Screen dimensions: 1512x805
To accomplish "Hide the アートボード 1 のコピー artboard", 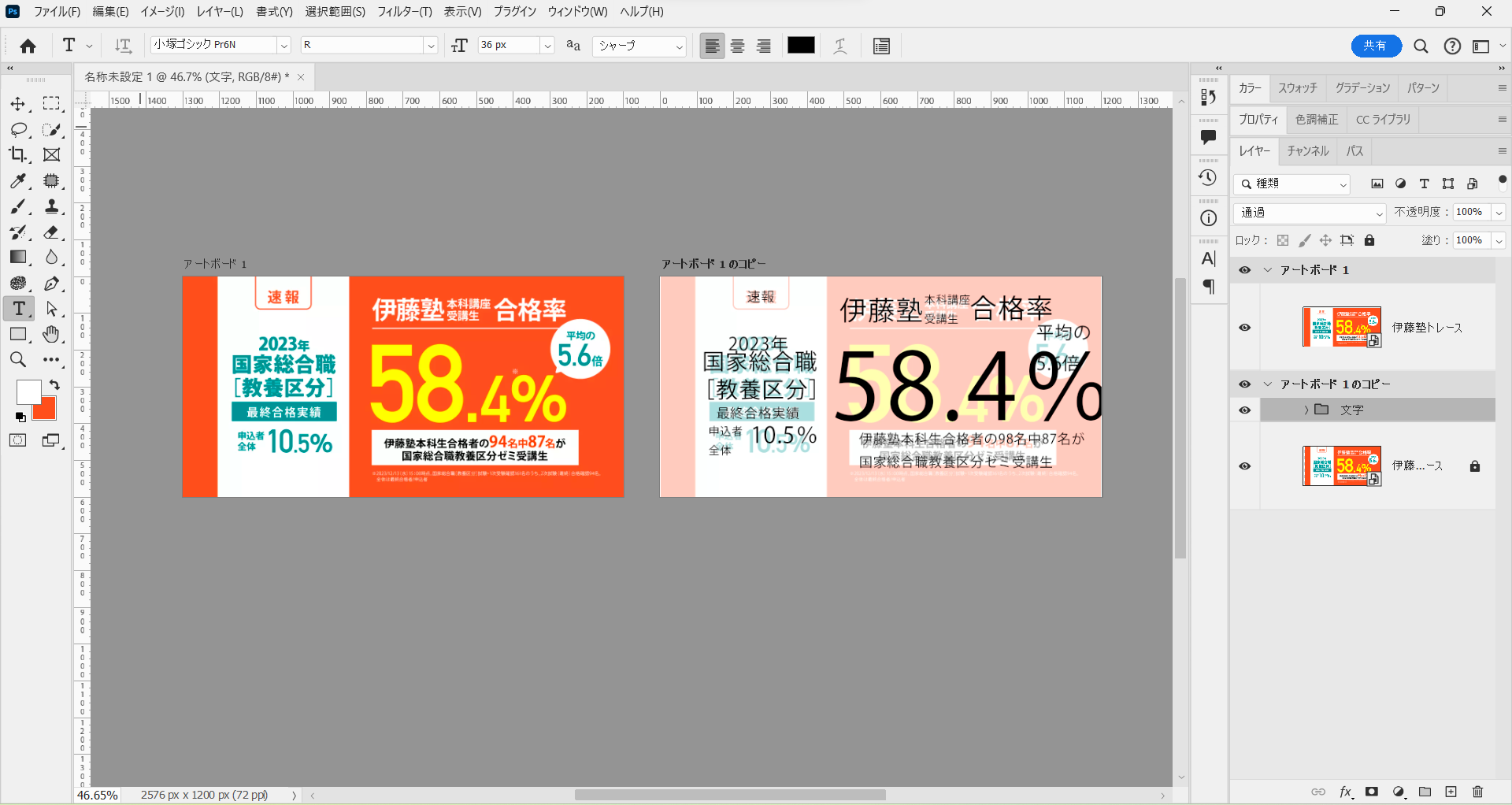I will pyautogui.click(x=1245, y=384).
